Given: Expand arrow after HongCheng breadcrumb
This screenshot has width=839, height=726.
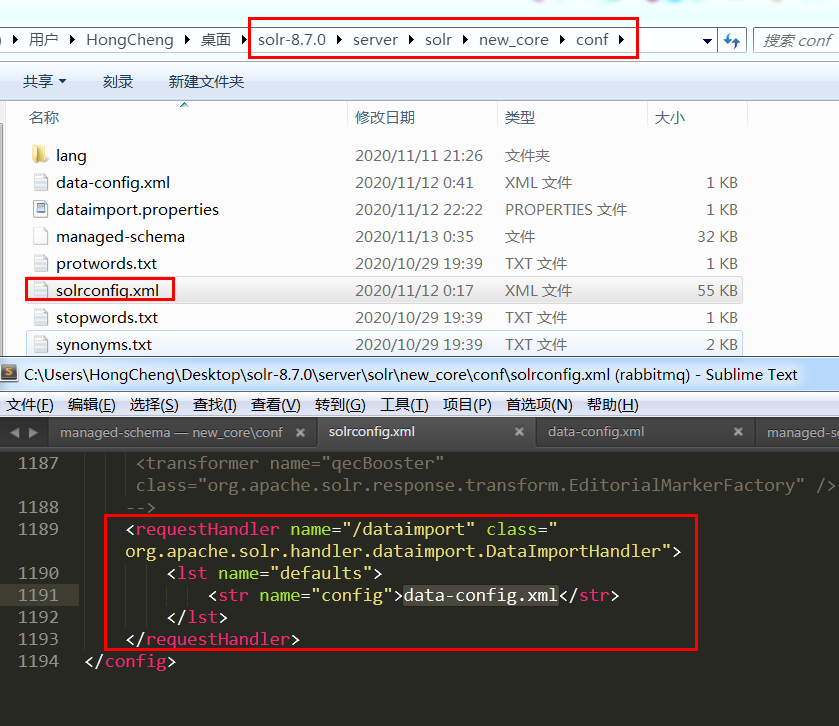Looking at the screenshot, I should point(187,40).
